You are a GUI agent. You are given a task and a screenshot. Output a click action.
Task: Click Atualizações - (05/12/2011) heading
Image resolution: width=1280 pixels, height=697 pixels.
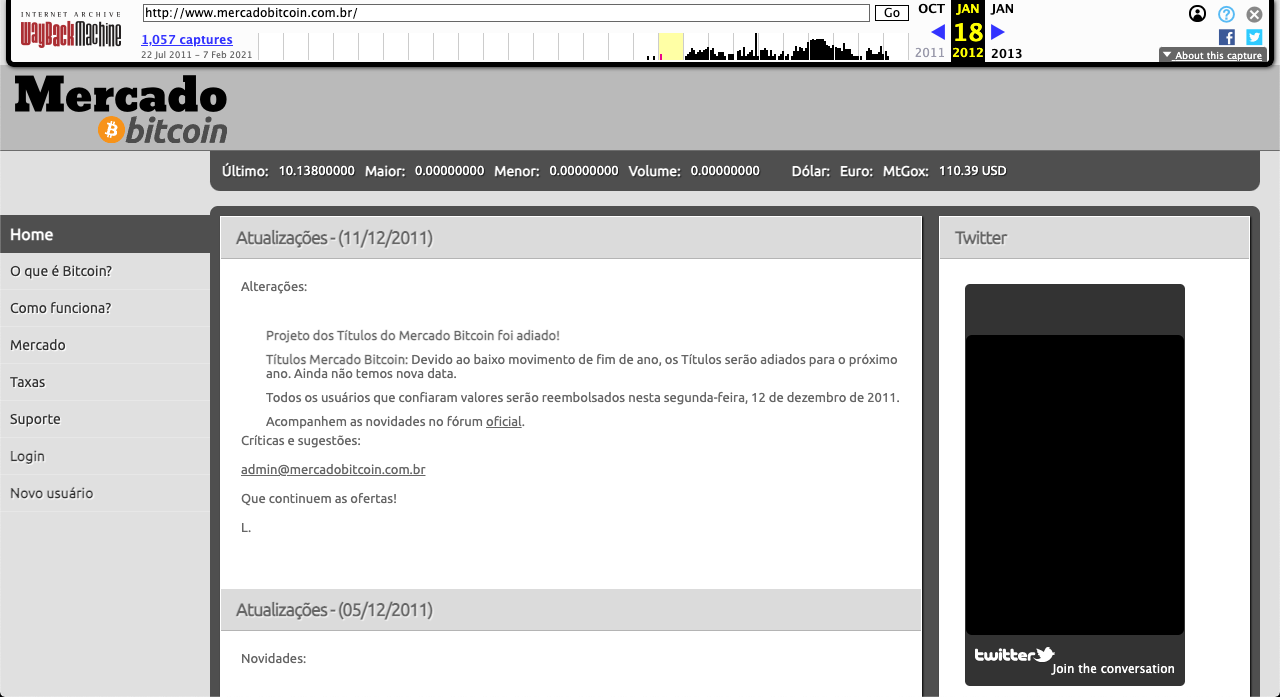(334, 610)
